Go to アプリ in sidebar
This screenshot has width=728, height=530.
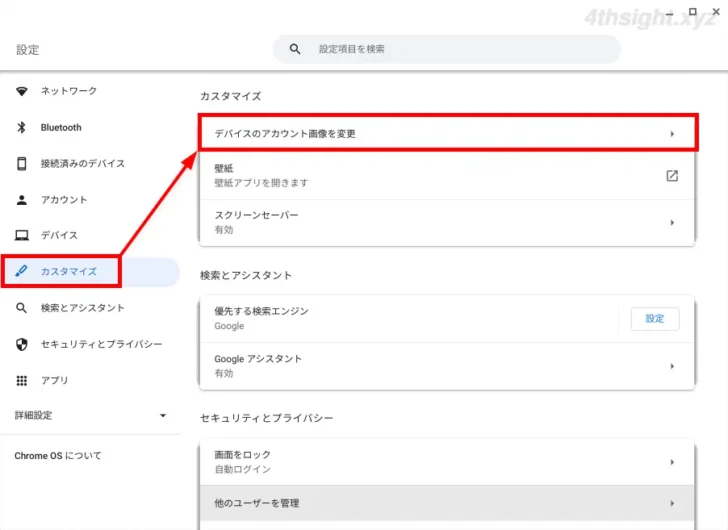point(54,381)
